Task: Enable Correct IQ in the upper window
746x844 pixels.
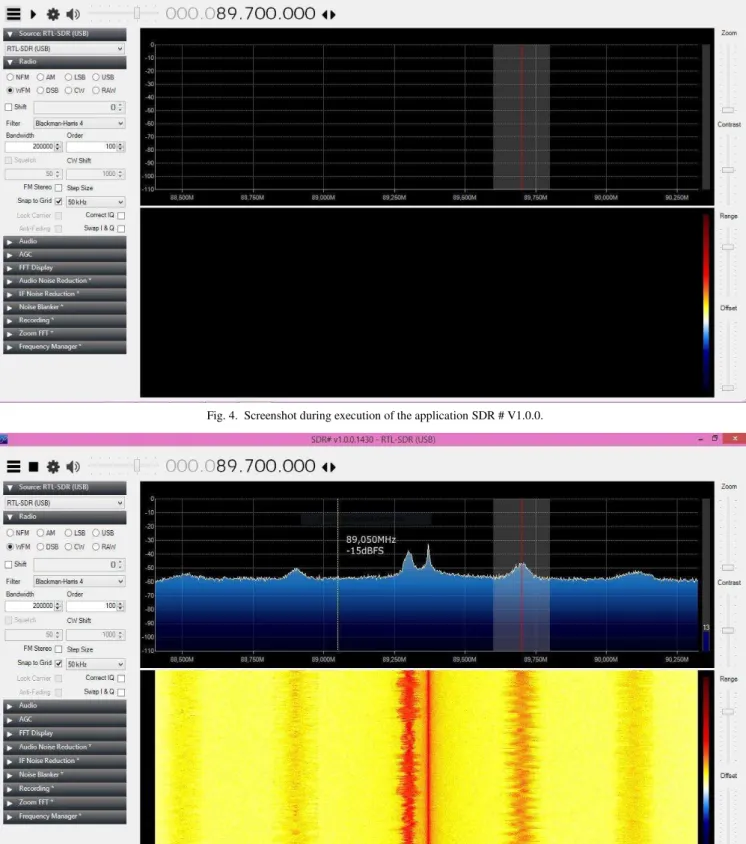Action: 121,215
